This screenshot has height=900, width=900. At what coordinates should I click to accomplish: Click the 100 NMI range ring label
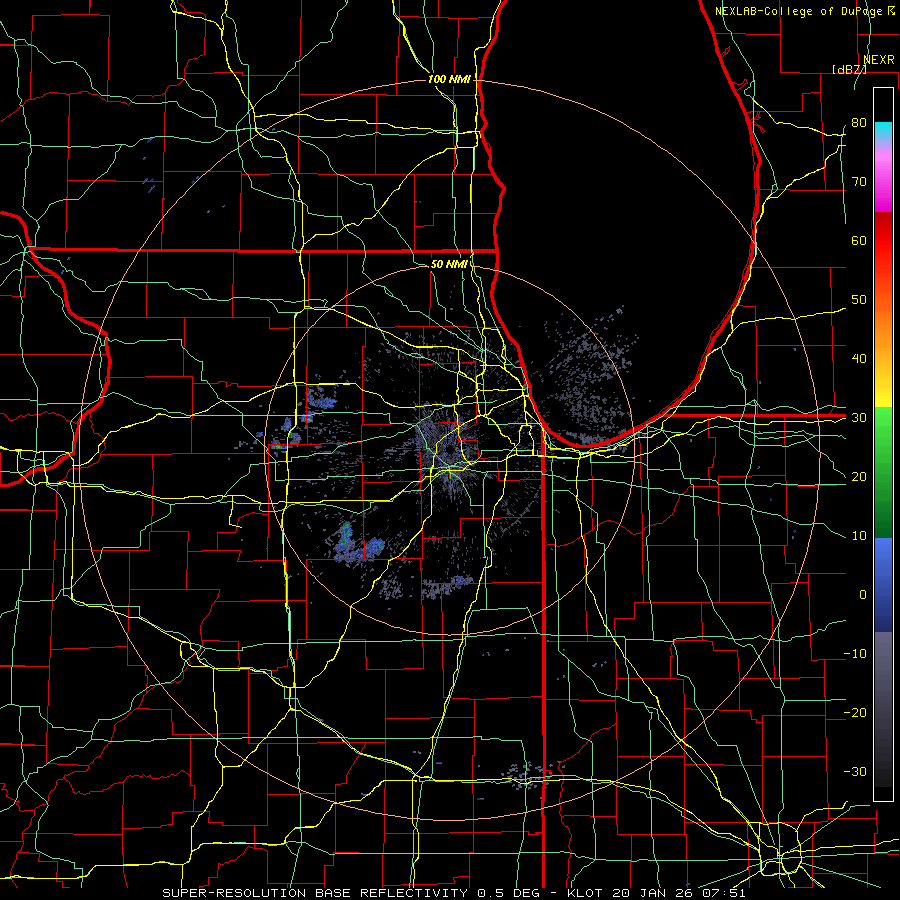pyautogui.click(x=449, y=79)
